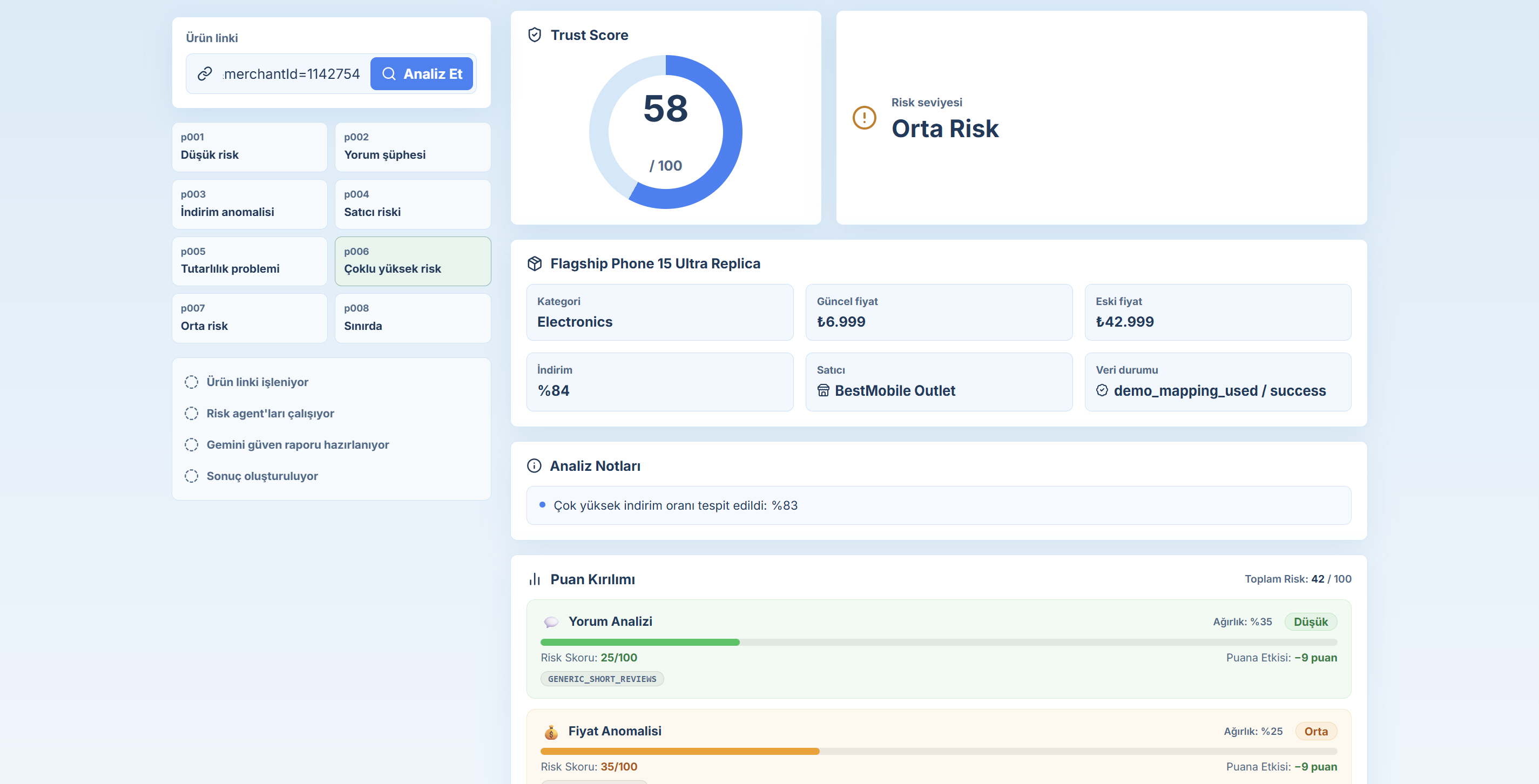This screenshot has height=784, width=1539.
Task: Choose the p003 İndirim anomalisi preset
Action: tap(249, 204)
